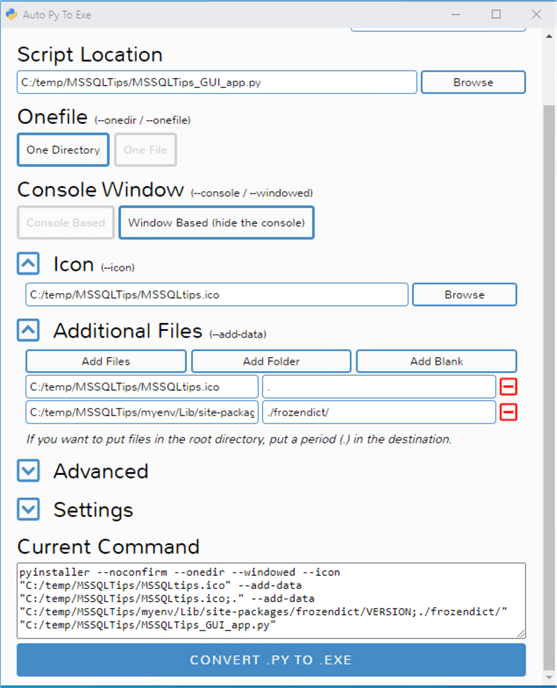Choose Window Based (hide the console)
Viewport: 557px width, 688px height.
click(216, 223)
